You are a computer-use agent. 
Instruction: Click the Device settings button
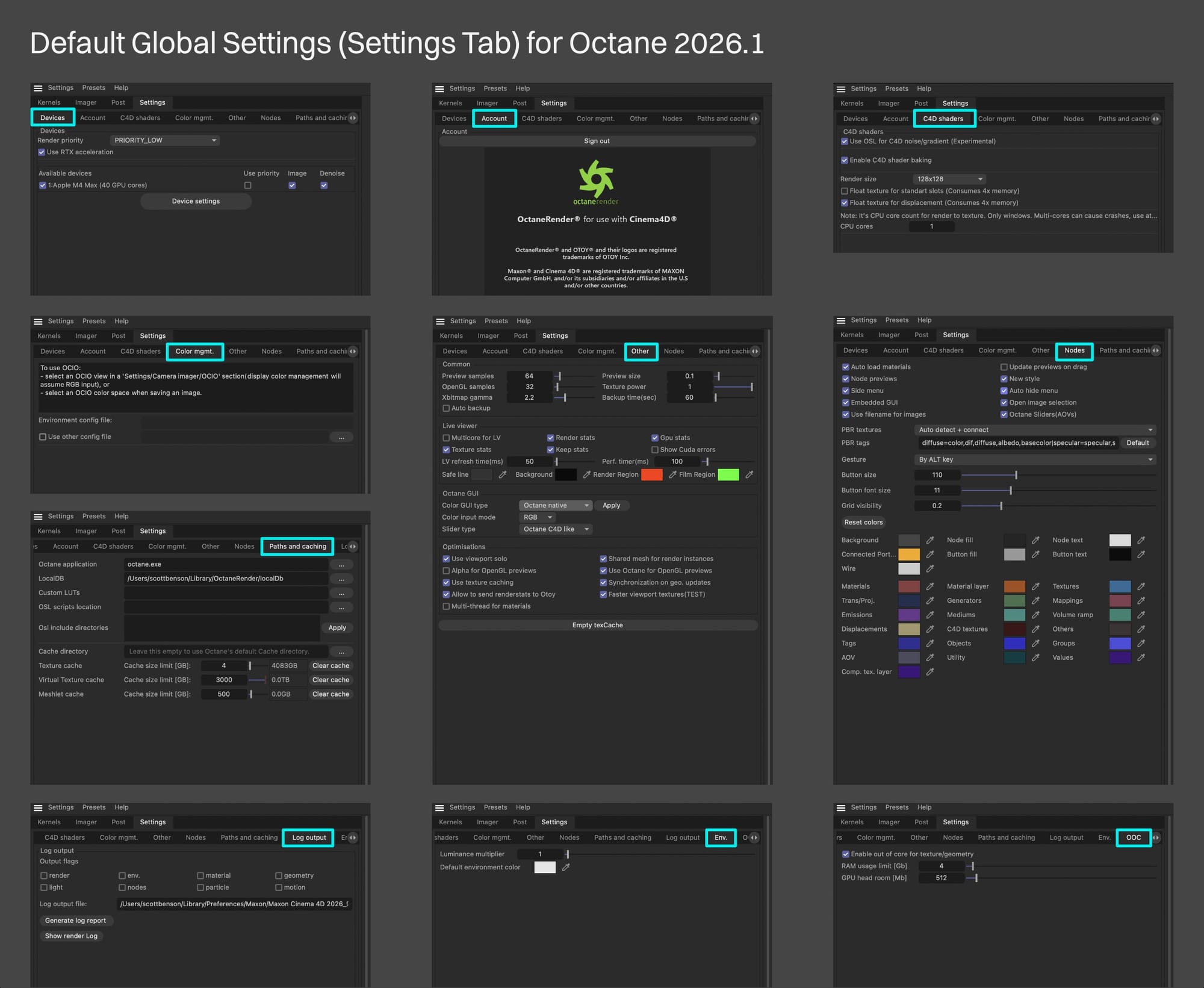click(196, 202)
